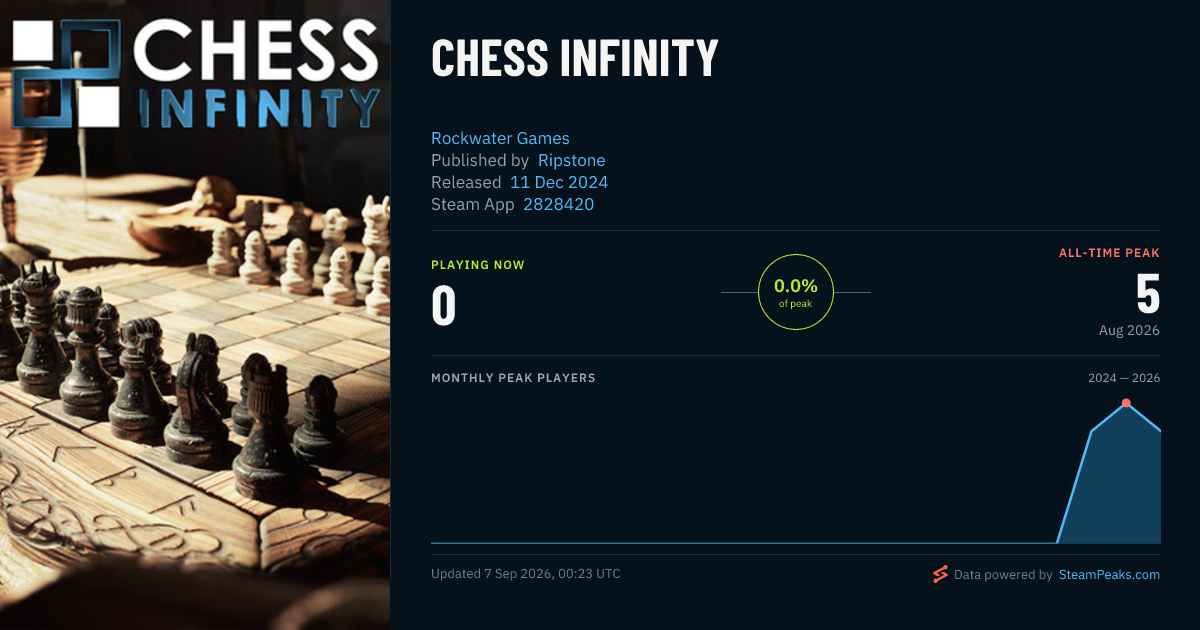Click the all-time peak number 5
The image size is (1200, 630).
[x=1147, y=294]
